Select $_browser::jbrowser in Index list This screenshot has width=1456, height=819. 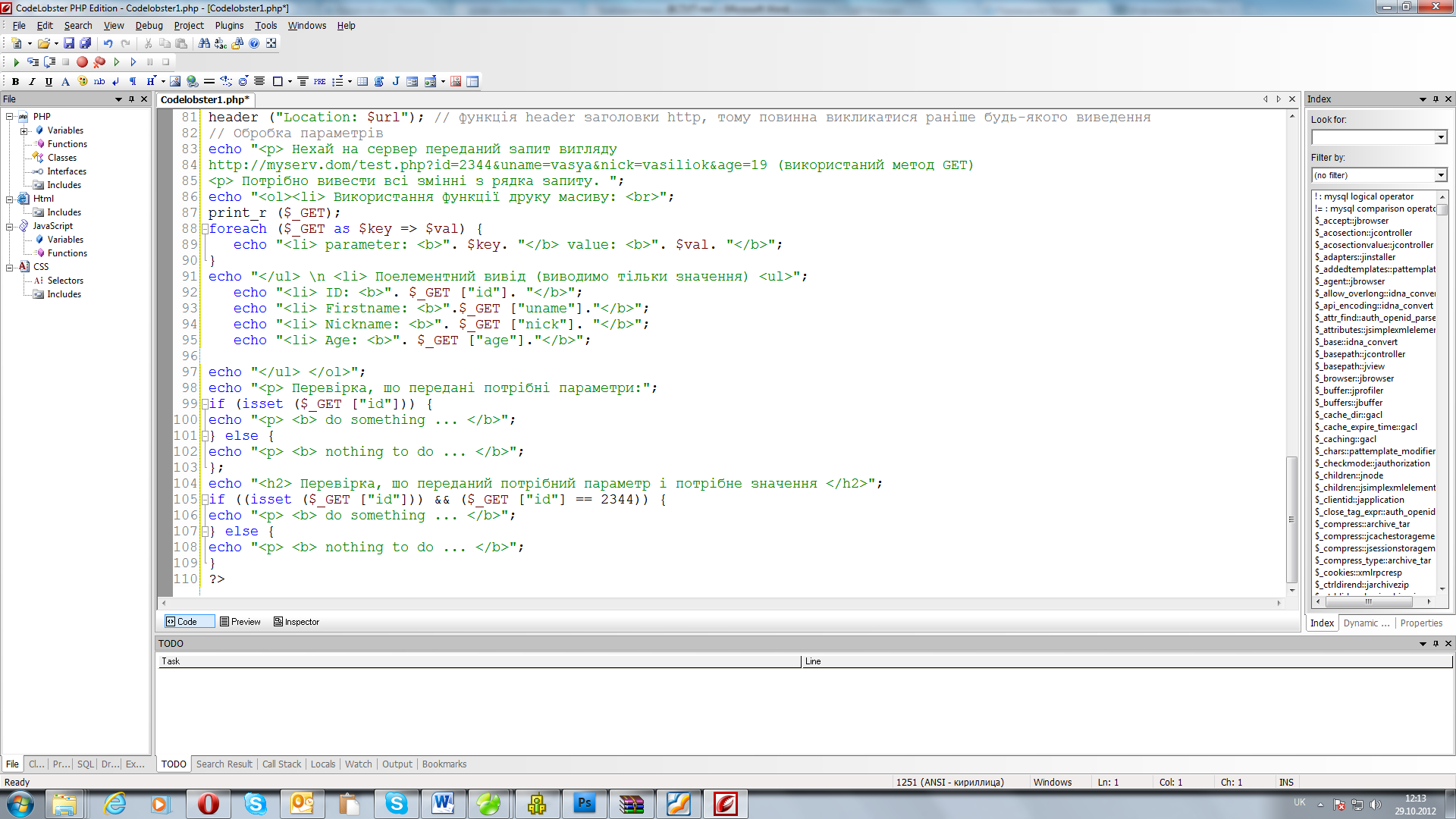click(1354, 378)
